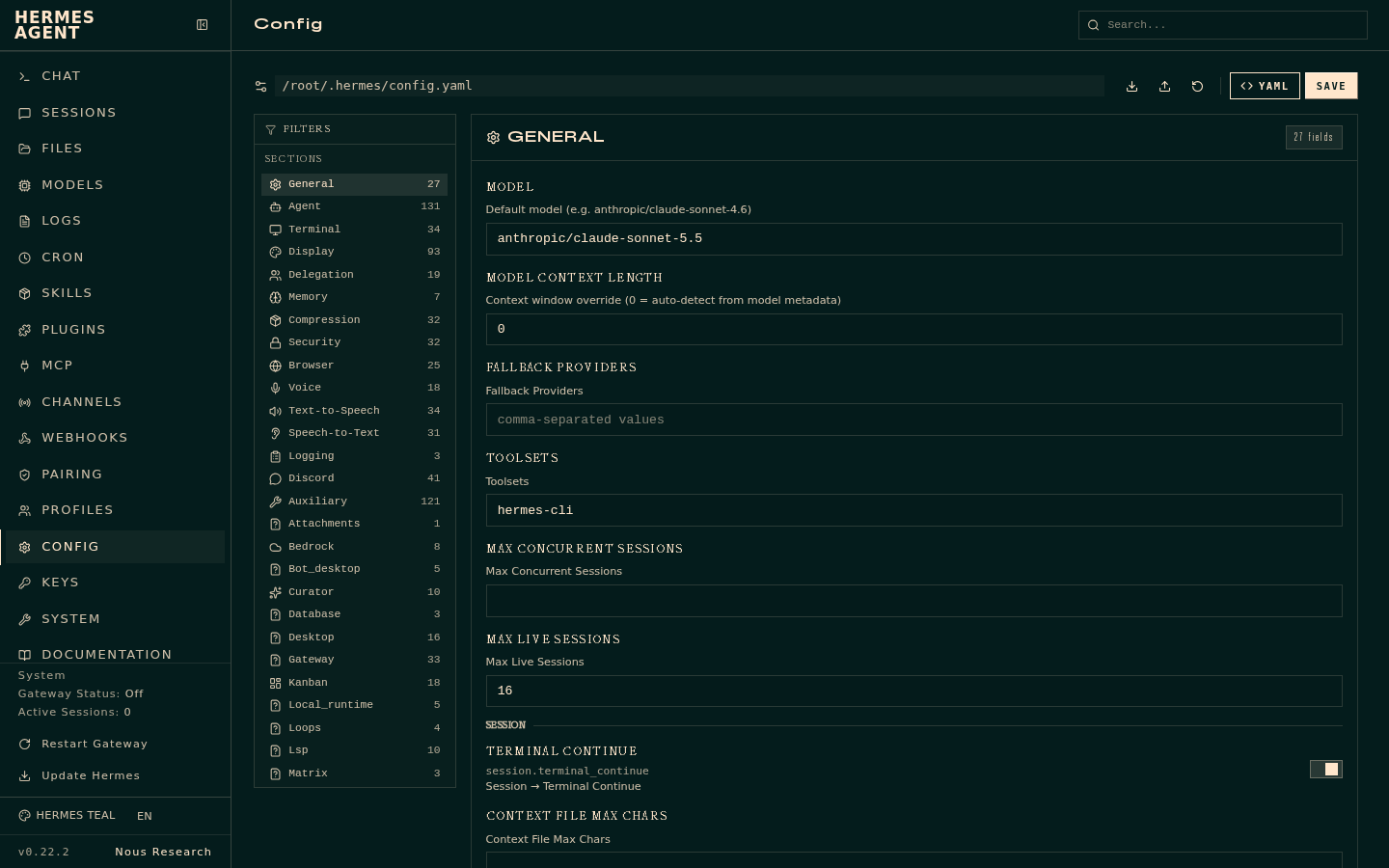Open the Hermes Teal theme selector
The width and height of the screenshot is (1389, 868).
67,816
